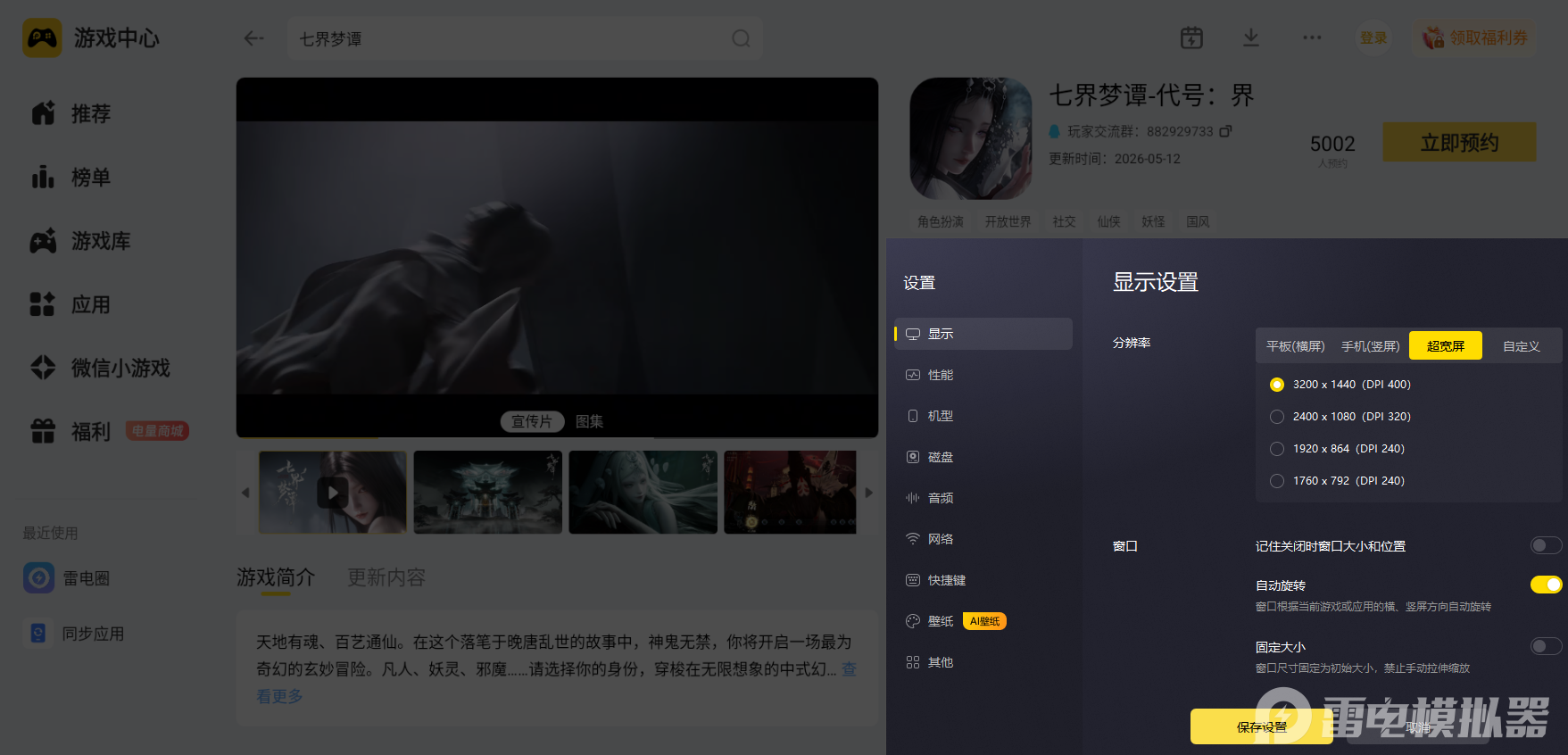
Task: Open 微信小游戏 mini games
Action: pos(100,368)
